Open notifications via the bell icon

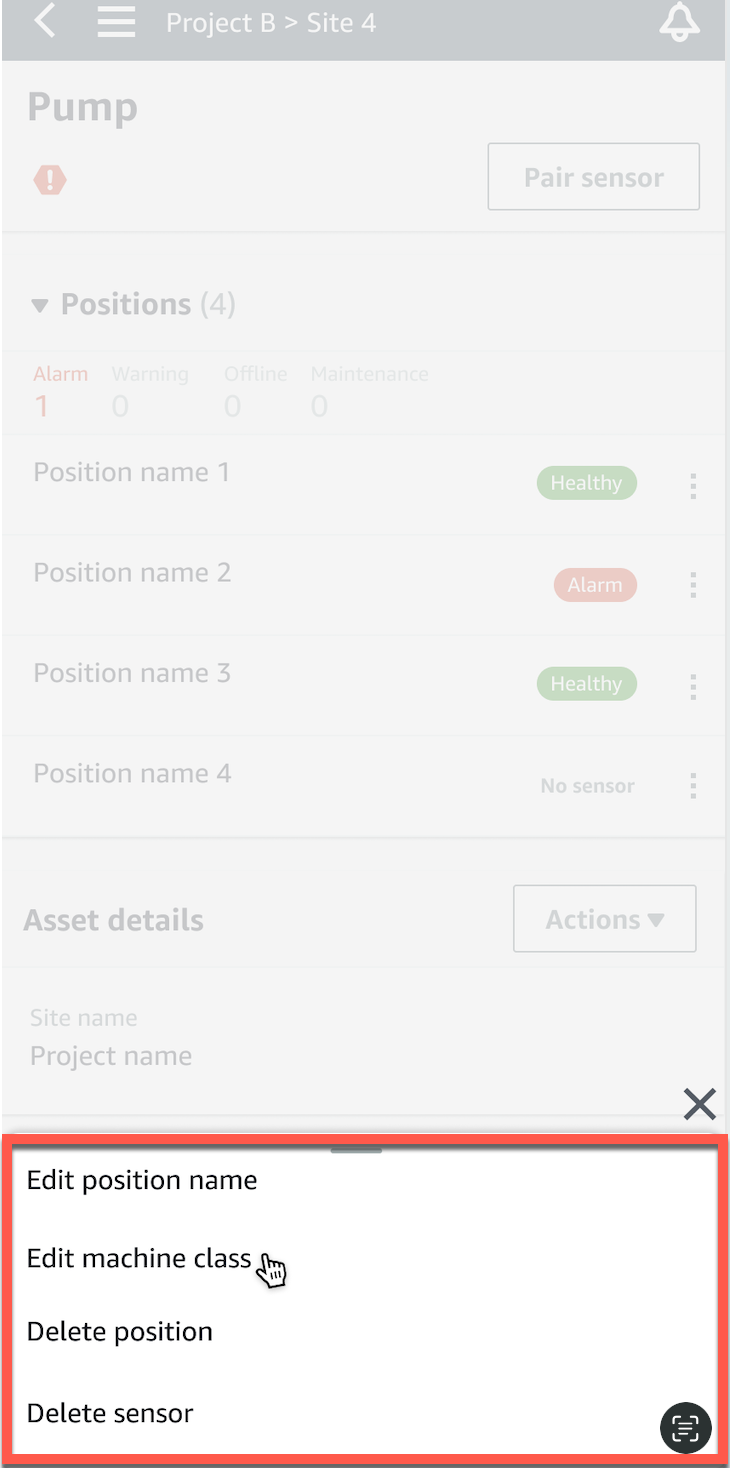(x=679, y=22)
